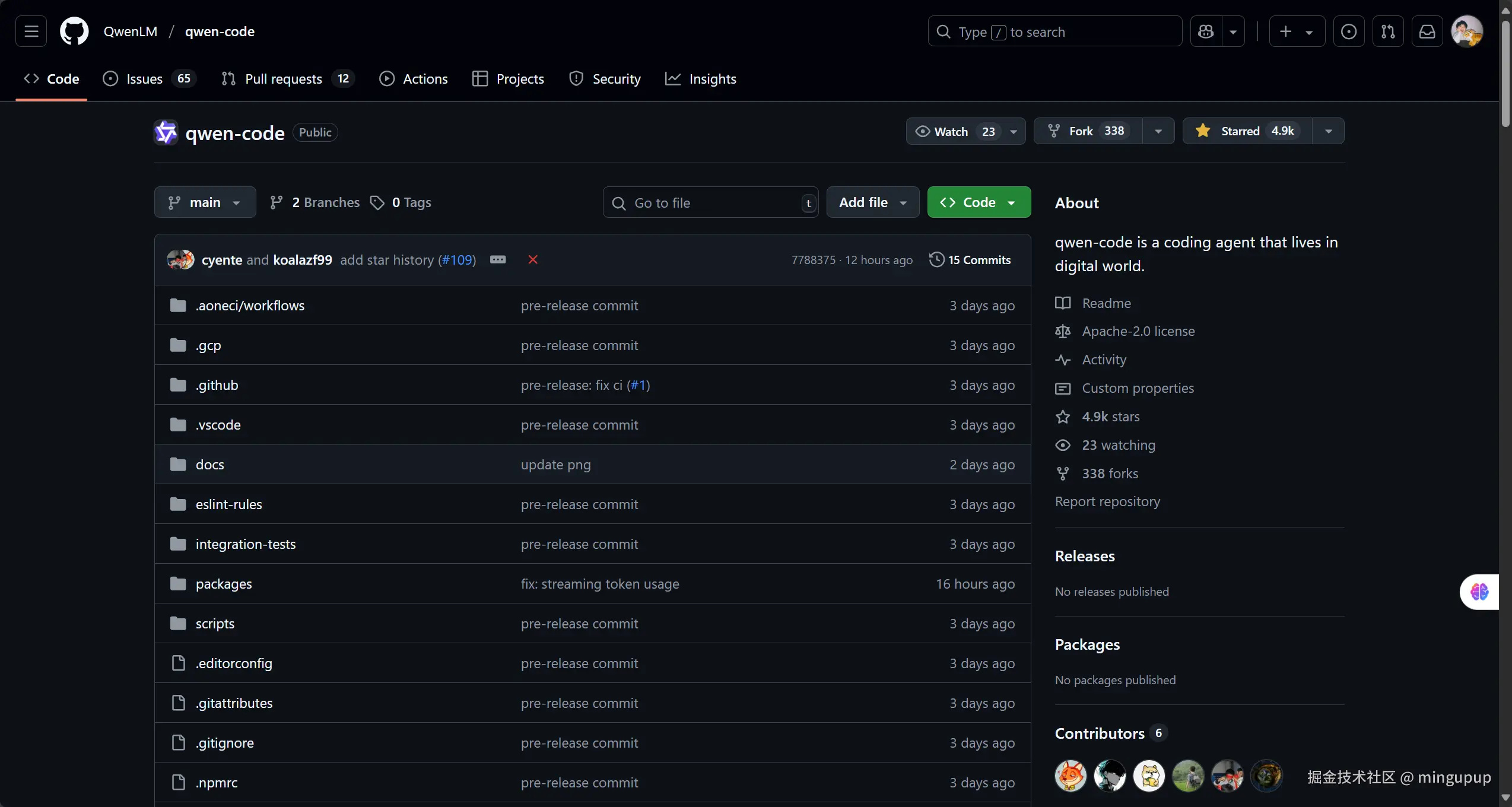Open your pull requests icon in header
Viewport: 1512px width, 807px height.
point(1388,31)
